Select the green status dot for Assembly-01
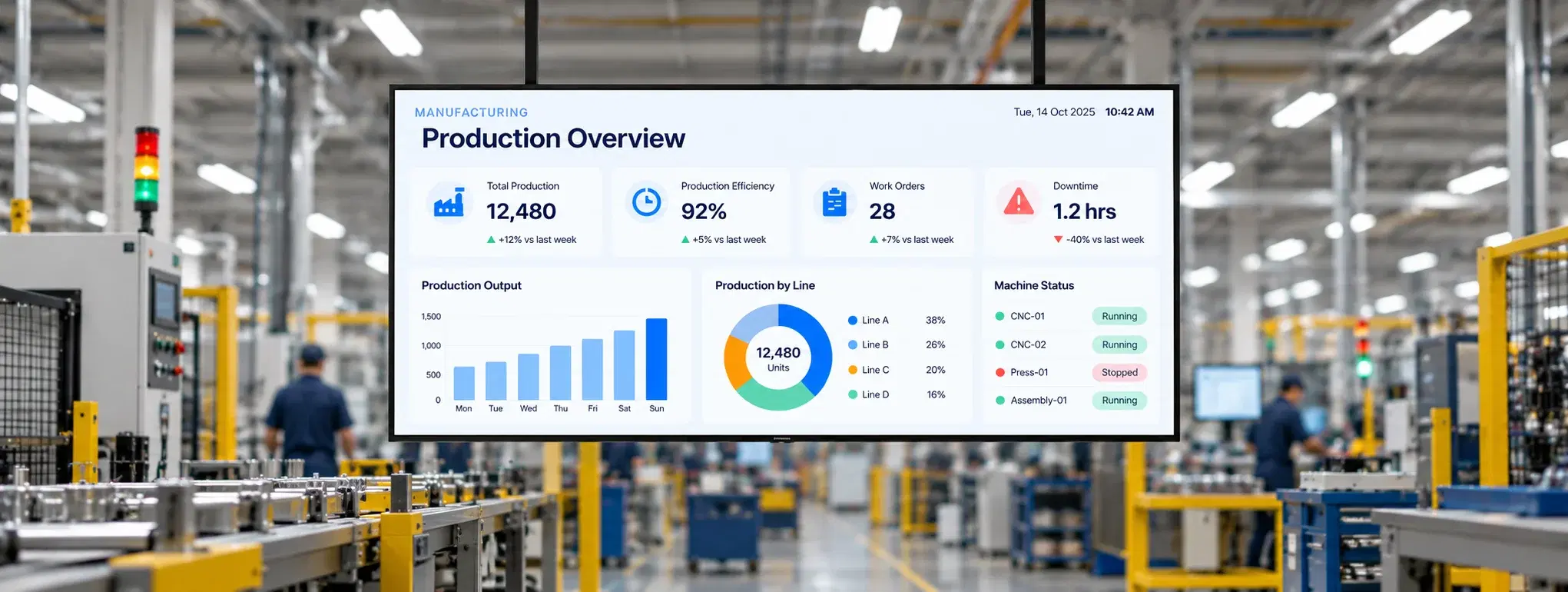Image resolution: width=1568 pixels, height=592 pixels. 999,400
